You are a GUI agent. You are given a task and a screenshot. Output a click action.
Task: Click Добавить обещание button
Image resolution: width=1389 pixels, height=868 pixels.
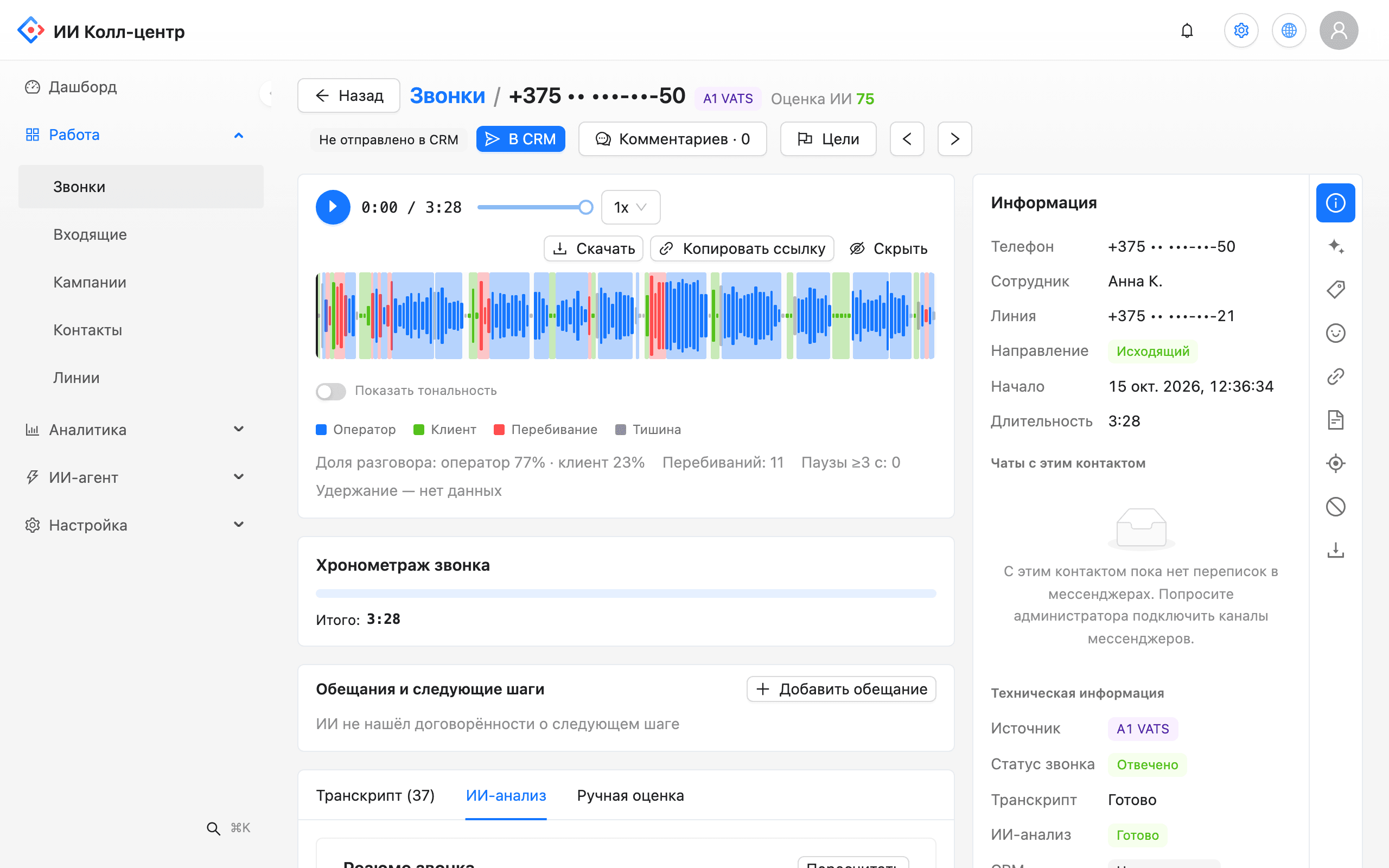tap(842, 689)
